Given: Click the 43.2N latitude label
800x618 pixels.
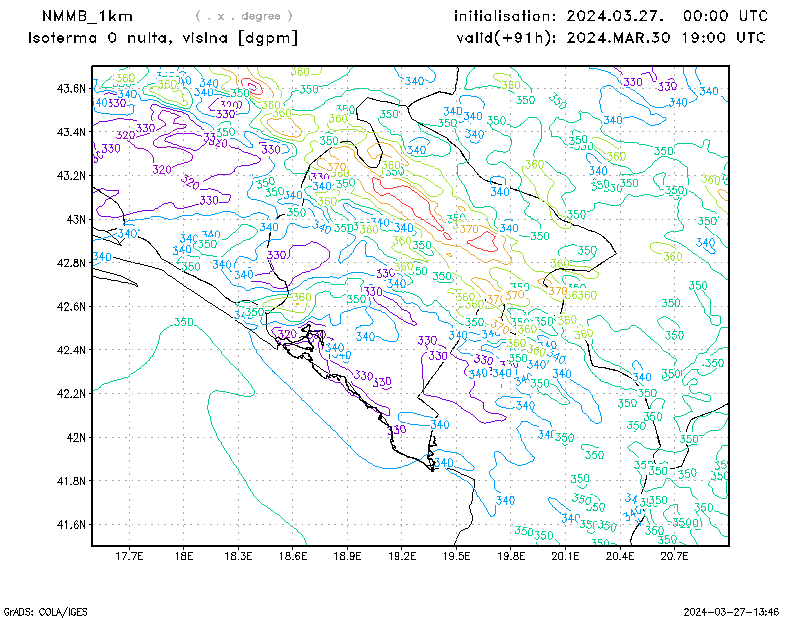Looking at the screenshot, I should [71, 176].
